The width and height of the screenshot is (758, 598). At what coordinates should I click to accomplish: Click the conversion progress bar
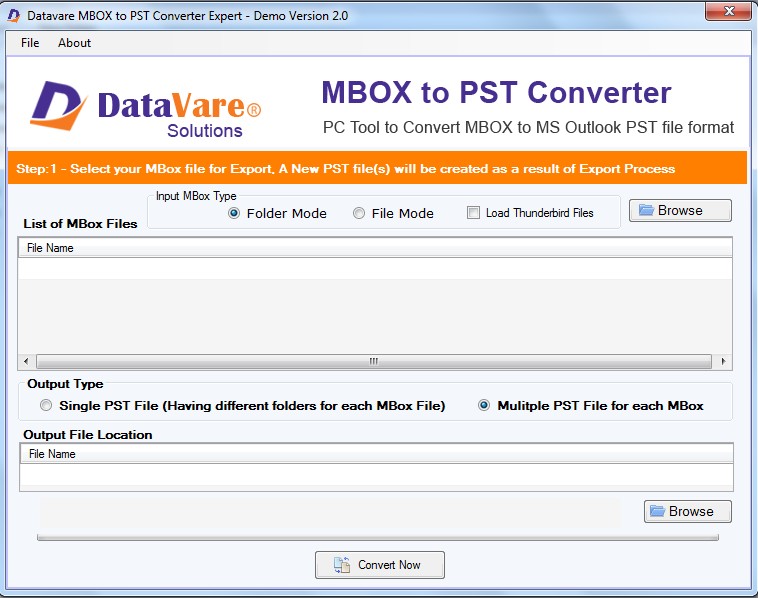pyautogui.click(x=377, y=538)
